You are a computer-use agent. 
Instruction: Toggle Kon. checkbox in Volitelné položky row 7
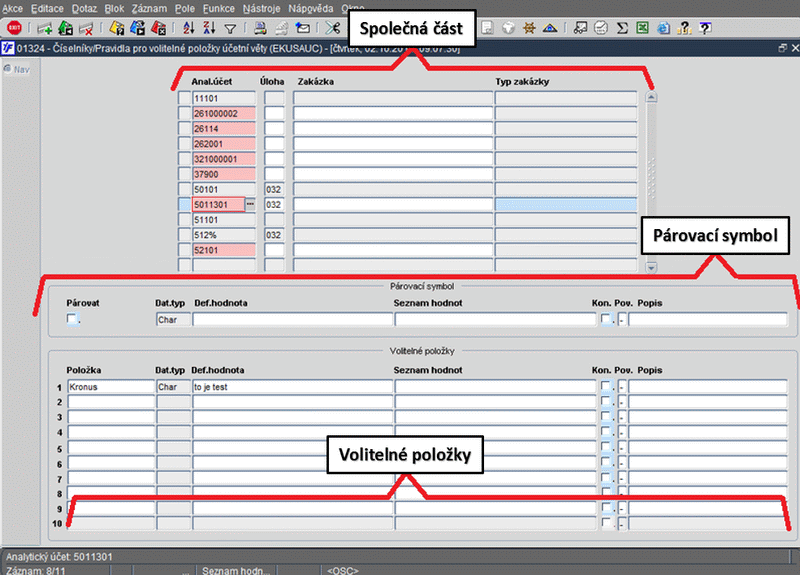(x=606, y=478)
